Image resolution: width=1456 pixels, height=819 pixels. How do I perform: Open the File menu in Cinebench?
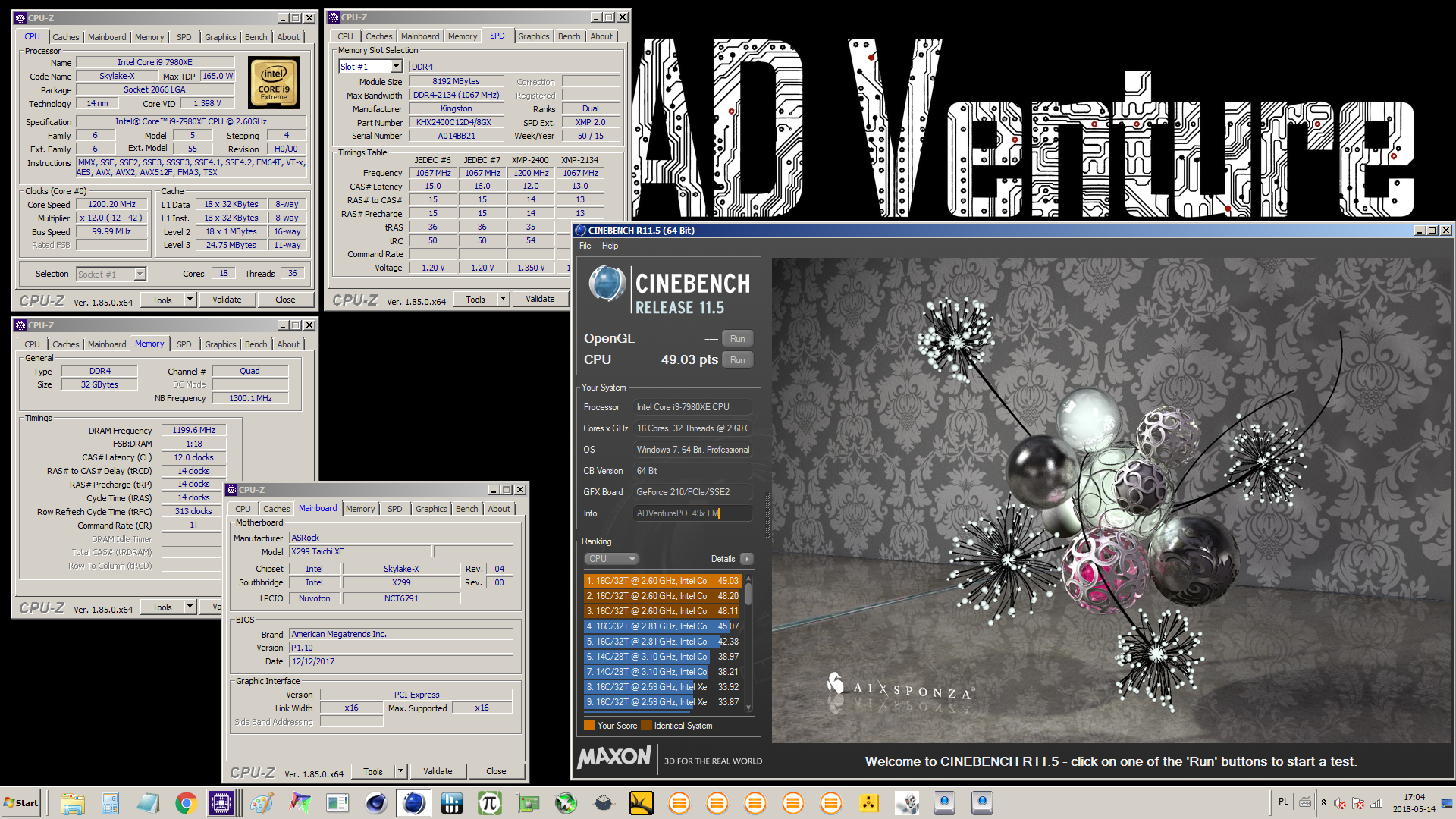tap(585, 246)
